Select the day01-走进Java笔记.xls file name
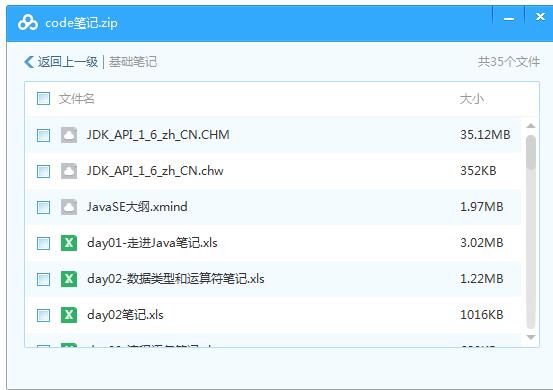553x390 pixels. (x=152, y=243)
